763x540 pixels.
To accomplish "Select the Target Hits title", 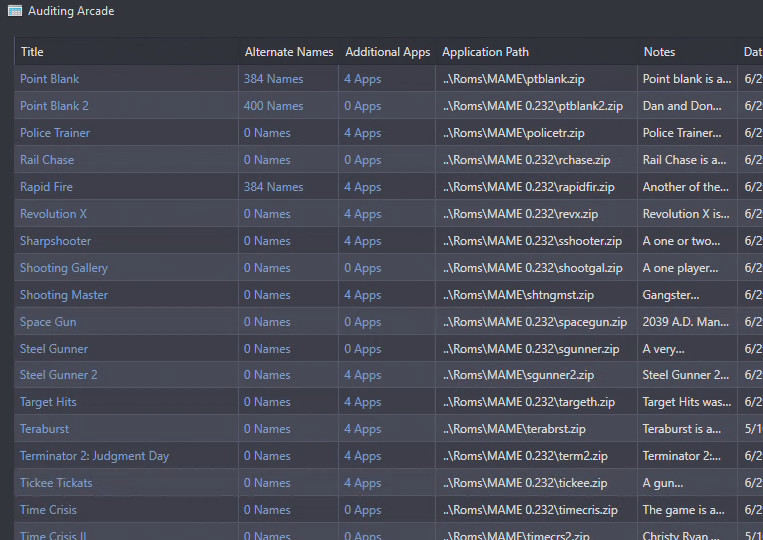I will coord(48,402).
